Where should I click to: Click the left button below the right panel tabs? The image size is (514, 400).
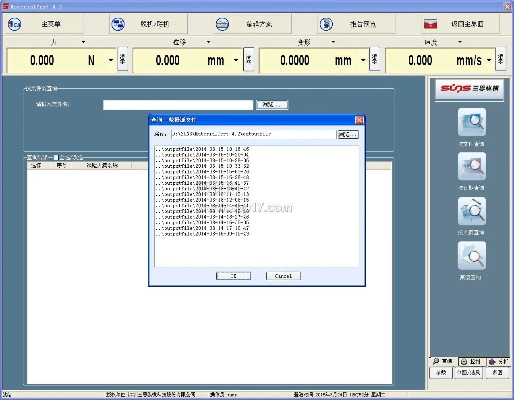(441, 373)
